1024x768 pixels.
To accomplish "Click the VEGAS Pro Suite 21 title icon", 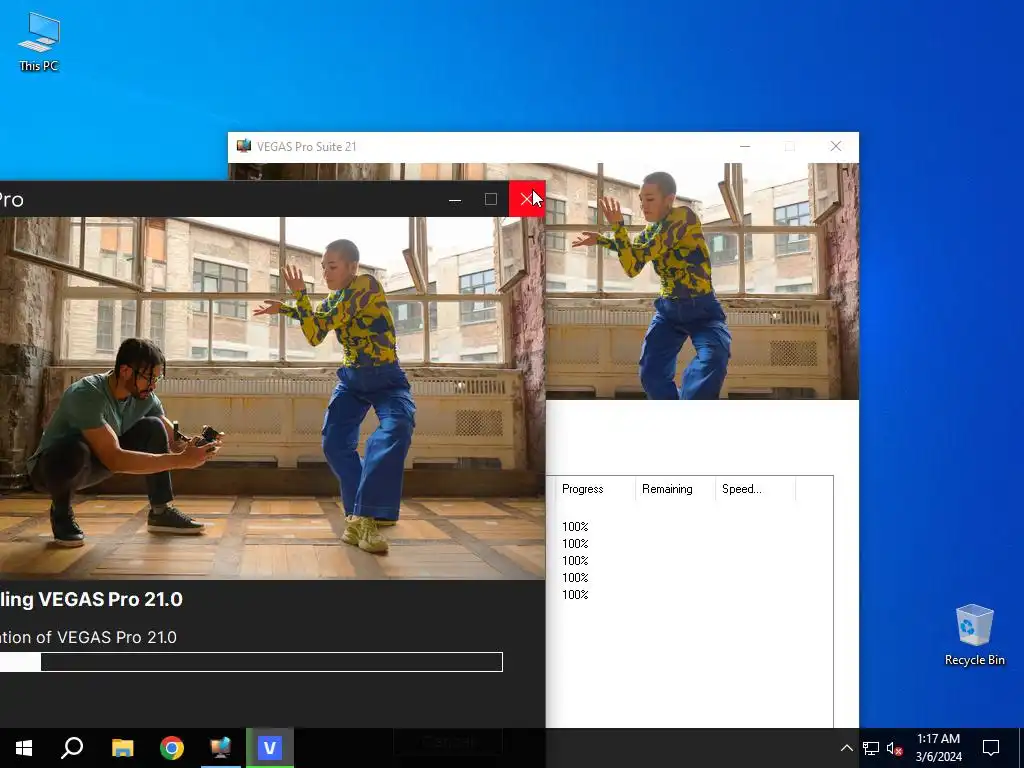I will point(244,146).
